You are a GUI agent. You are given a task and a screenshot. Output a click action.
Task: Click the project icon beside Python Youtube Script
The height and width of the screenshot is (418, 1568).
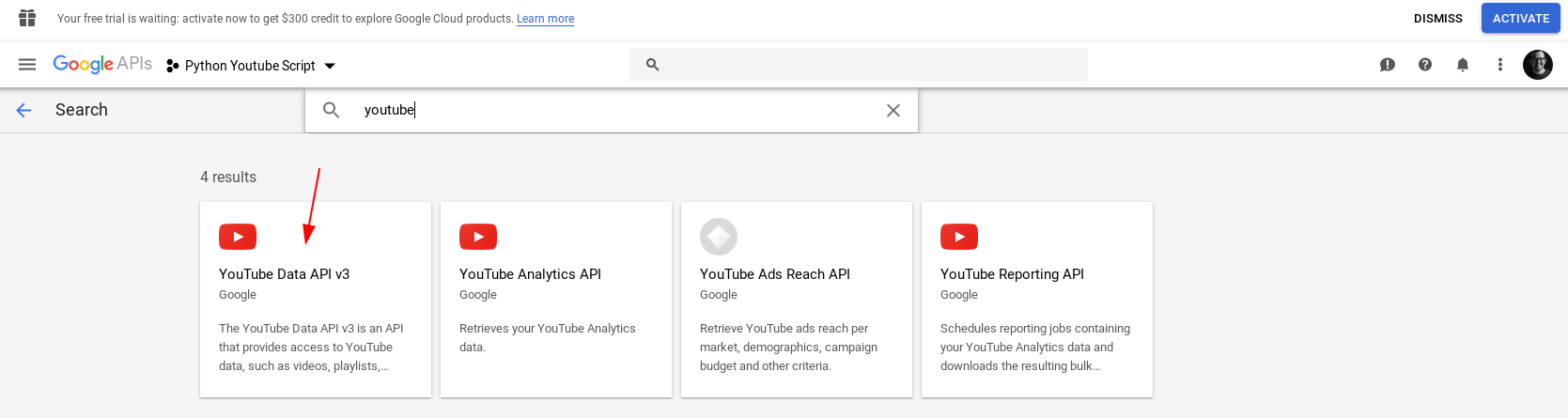(x=173, y=66)
